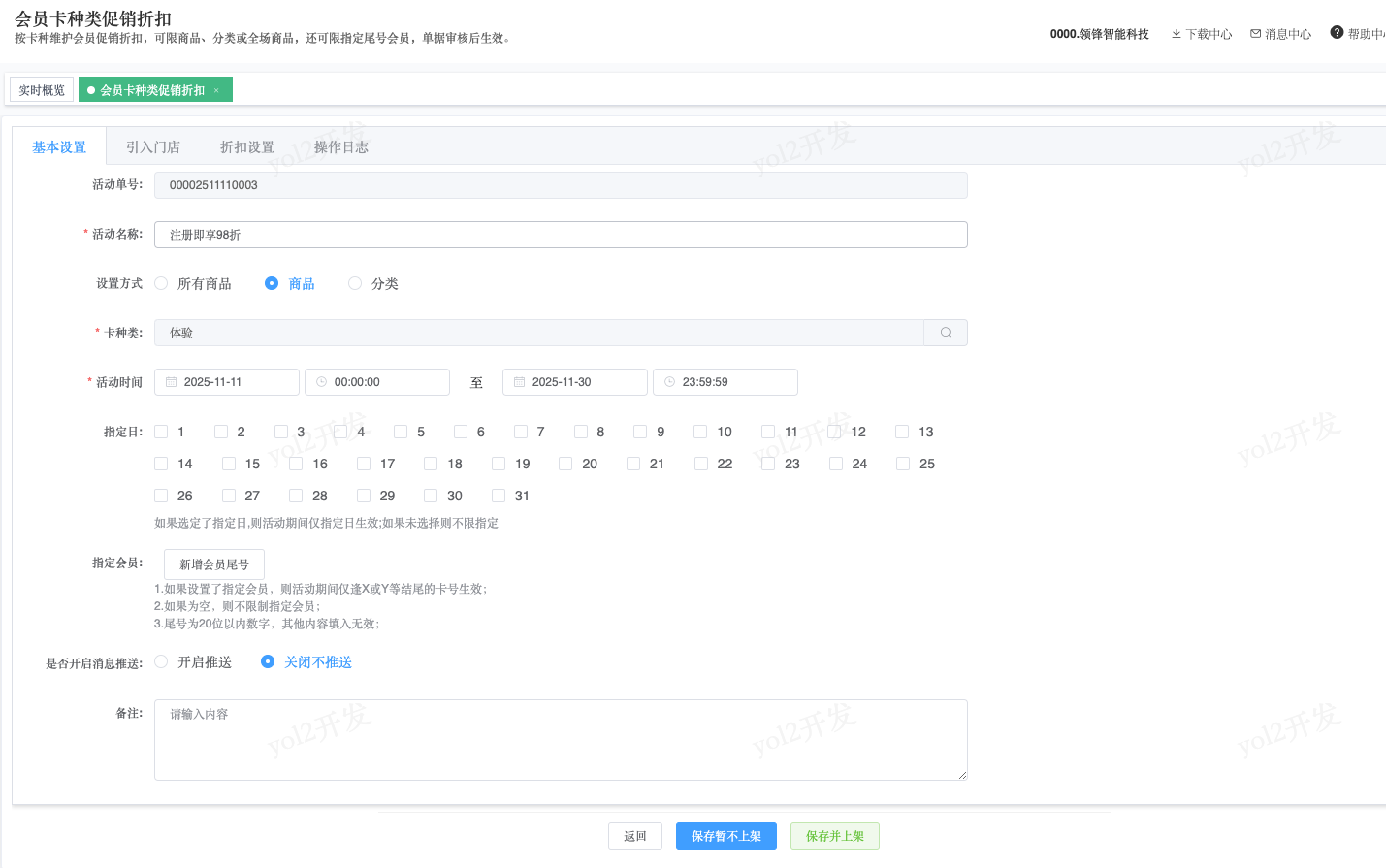Click the 新增会员尾号 button

point(214,564)
